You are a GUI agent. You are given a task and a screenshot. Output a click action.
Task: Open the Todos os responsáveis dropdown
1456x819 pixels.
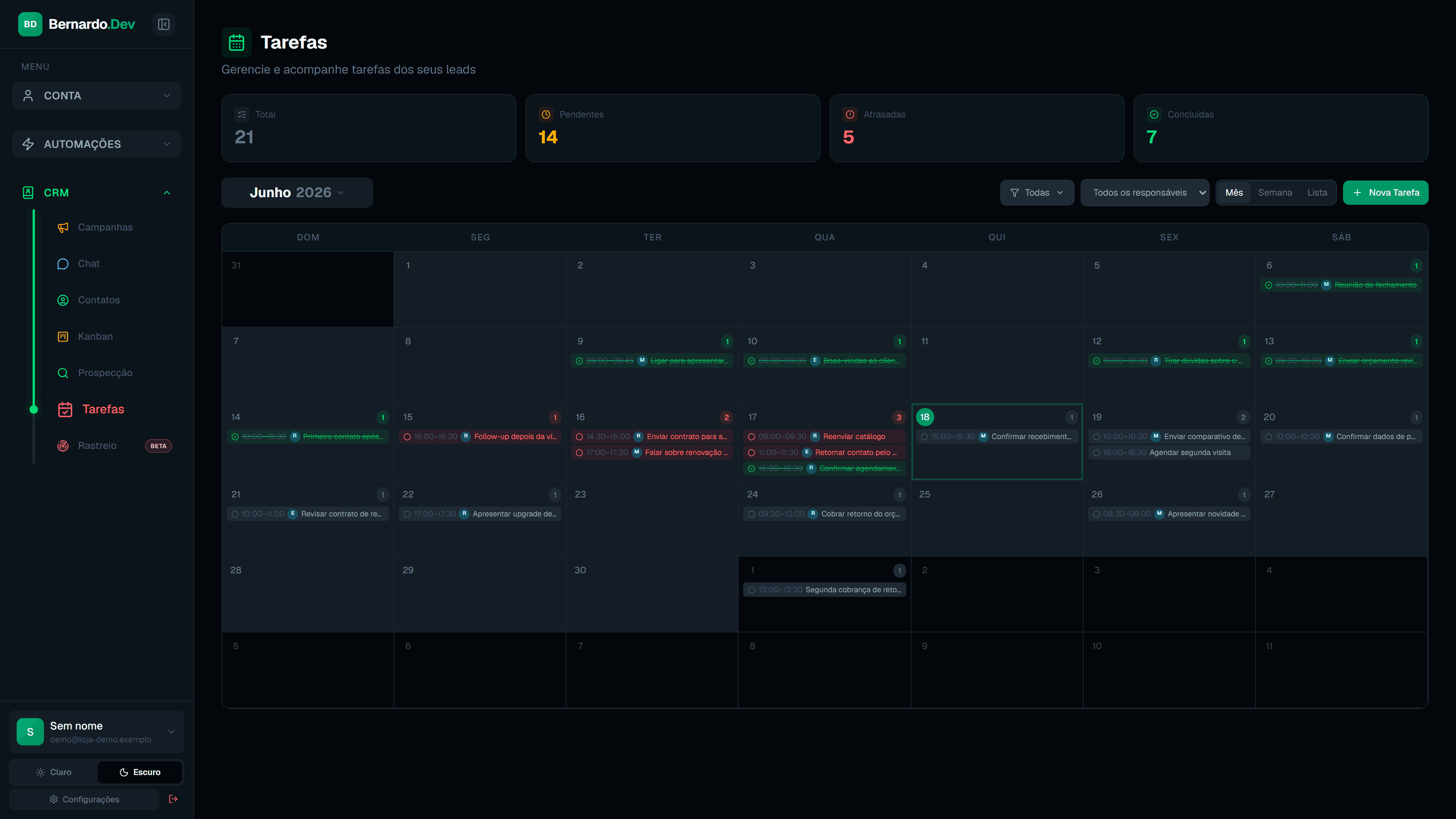pos(1145,193)
